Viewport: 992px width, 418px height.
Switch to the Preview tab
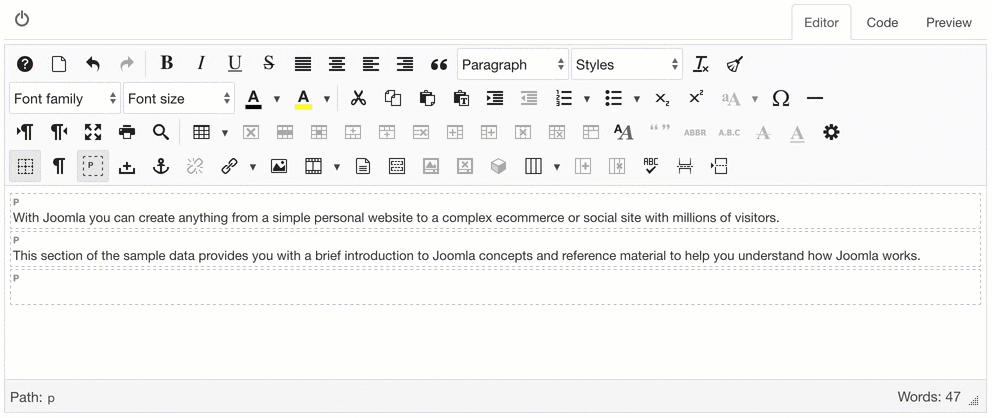point(948,23)
